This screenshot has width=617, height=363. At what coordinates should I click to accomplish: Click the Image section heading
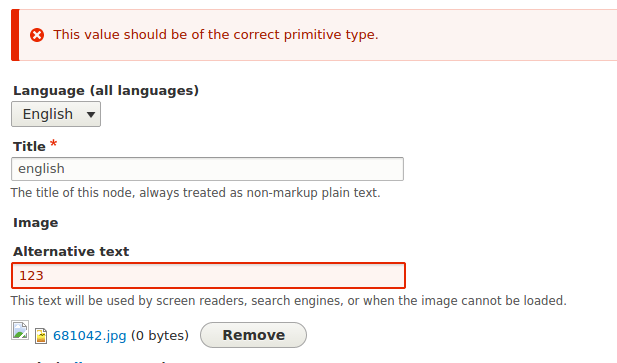35,223
